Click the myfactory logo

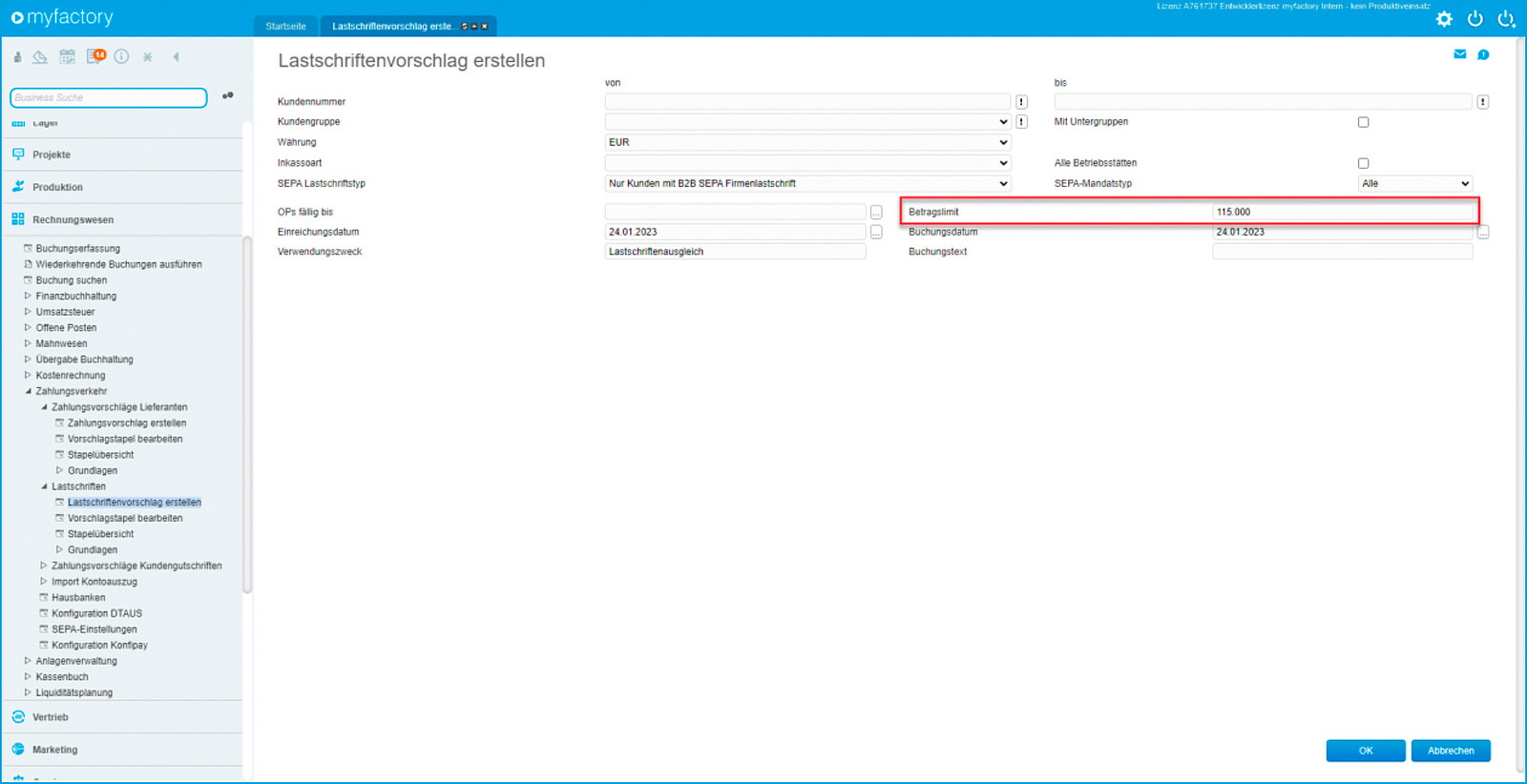tap(62, 17)
